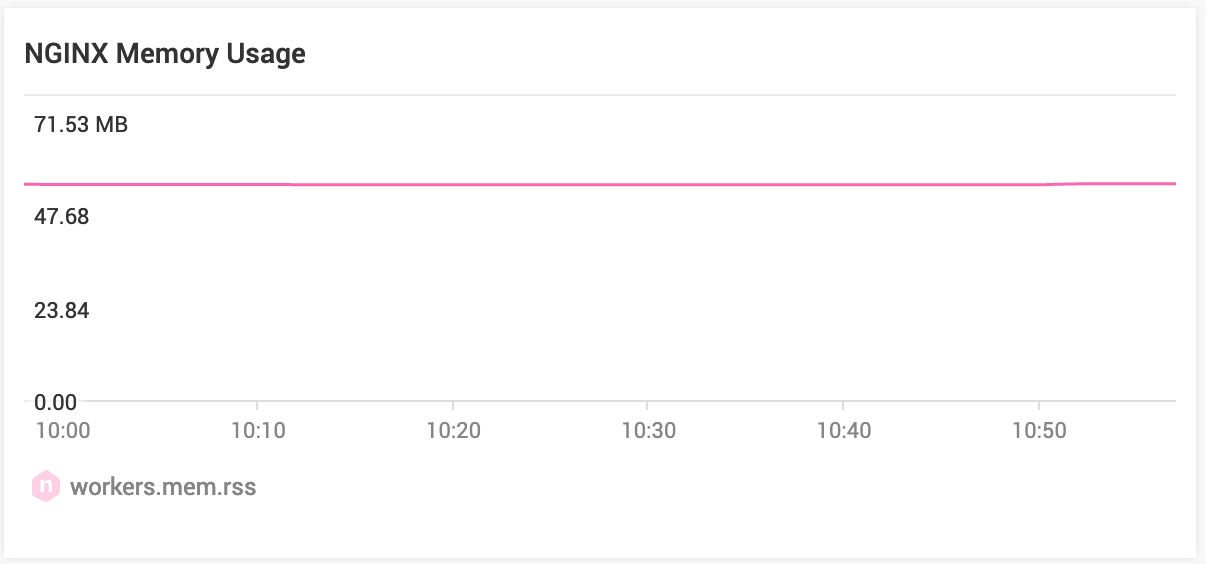Click the 10:20 time axis label
The height and width of the screenshot is (564, 1206).
click(x=453, y=431)
